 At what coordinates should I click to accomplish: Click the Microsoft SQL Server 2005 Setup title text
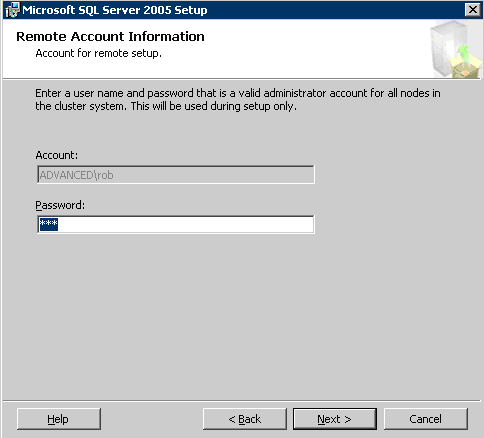[115, 10]
